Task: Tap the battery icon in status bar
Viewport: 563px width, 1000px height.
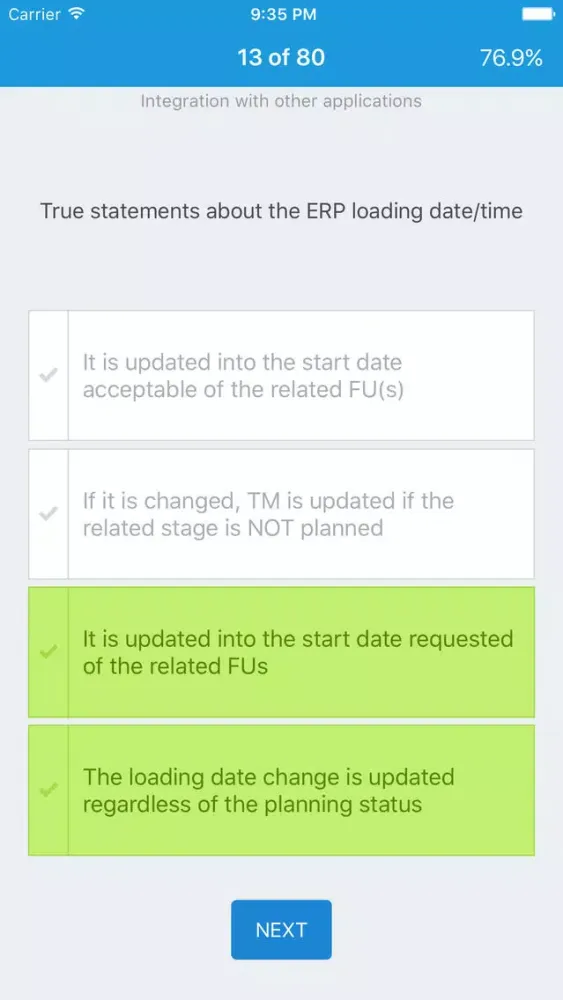Action: click(538, 14)
